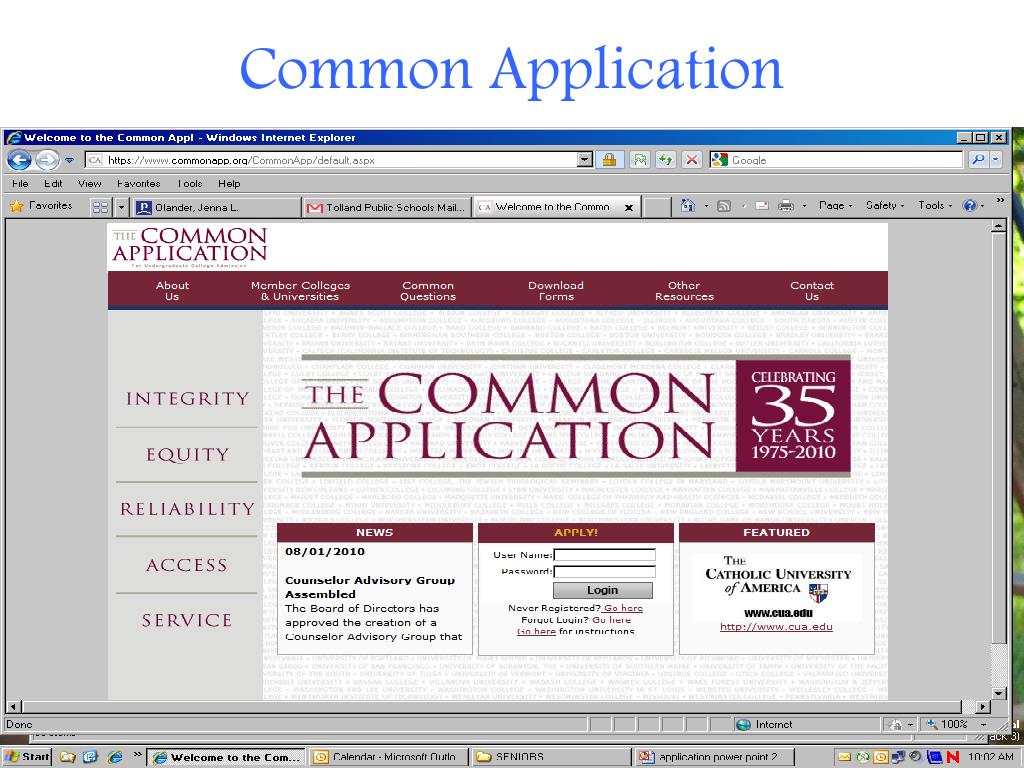This screenshot has width=1024, height=768.
Task: Click the 100% zoom level control
Action: pos(955,724)
